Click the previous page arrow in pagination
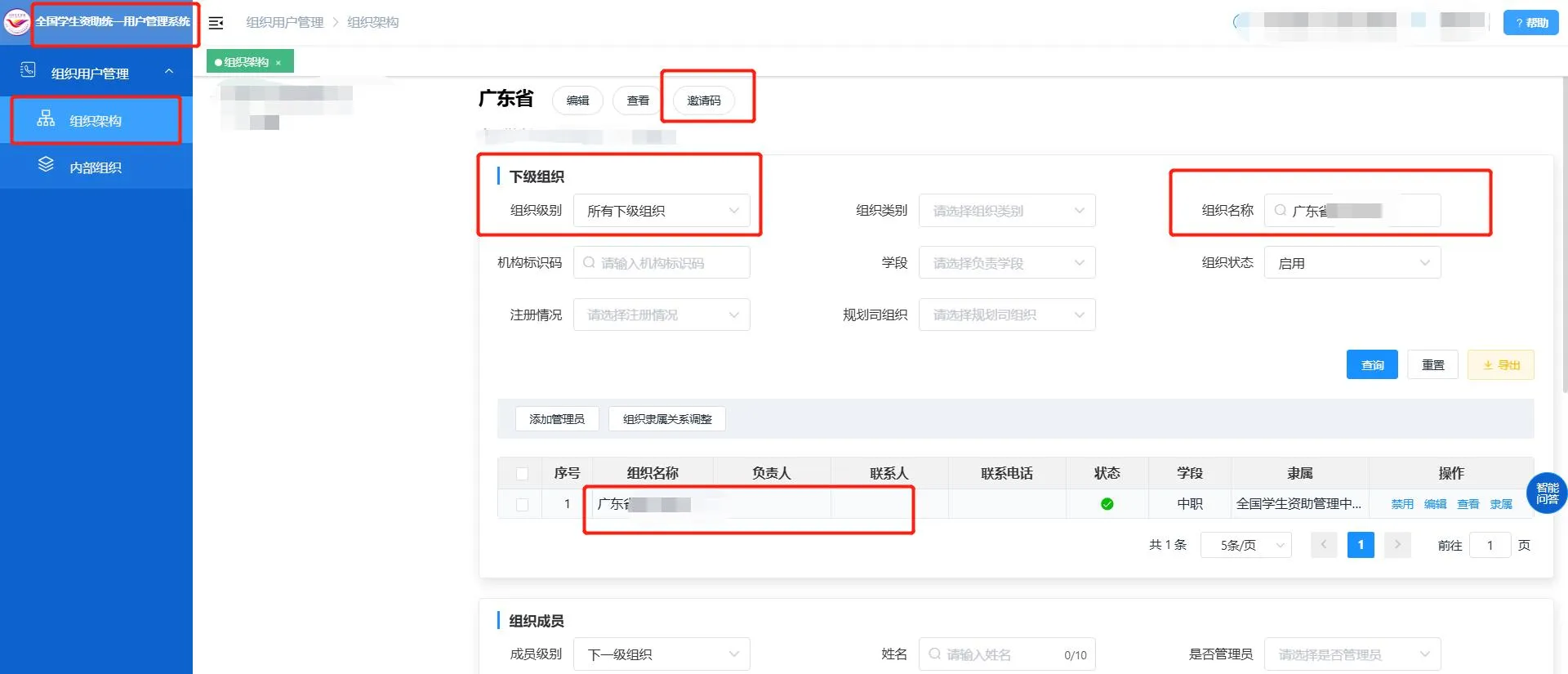This screenshot has height=674, width=1568. 1324,545
